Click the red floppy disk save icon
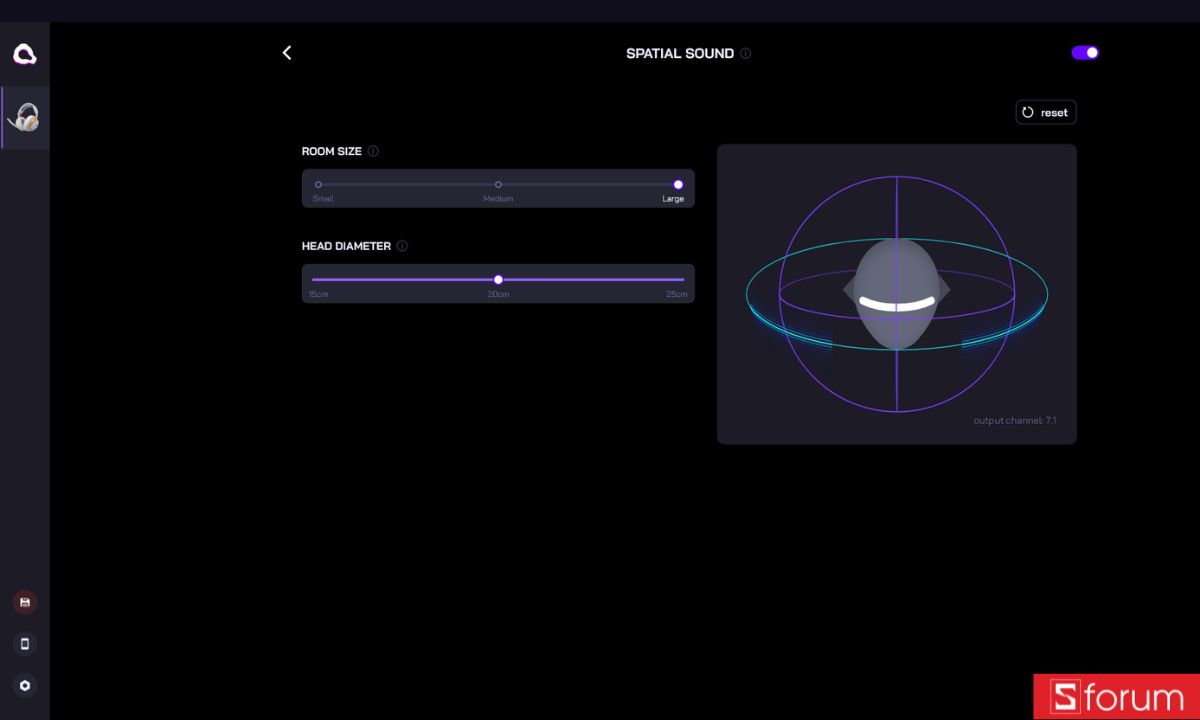This screenshot has height=720, width=1200. click(x=25, y=602)
